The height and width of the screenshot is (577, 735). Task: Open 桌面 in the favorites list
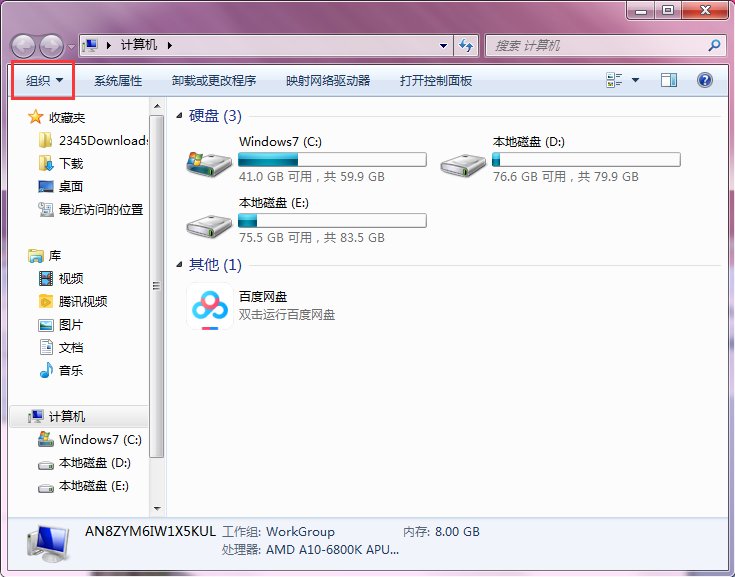tap(61, 186)
